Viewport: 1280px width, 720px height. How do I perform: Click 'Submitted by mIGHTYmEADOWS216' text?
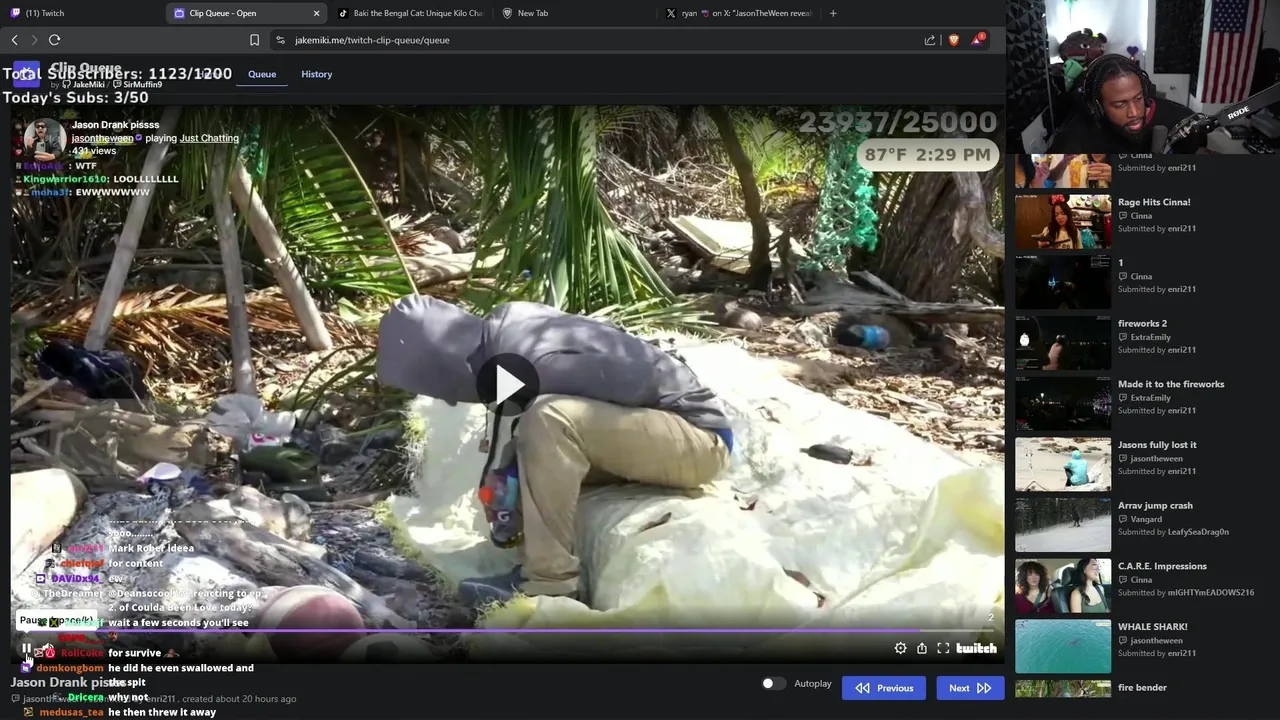click(1186, 593)
